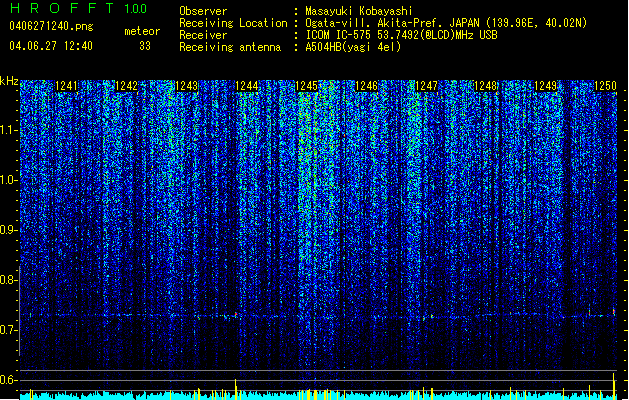This screenshot has height=400, width=629.
Task: Click the 1246 time marker
Action: (366, 86)
